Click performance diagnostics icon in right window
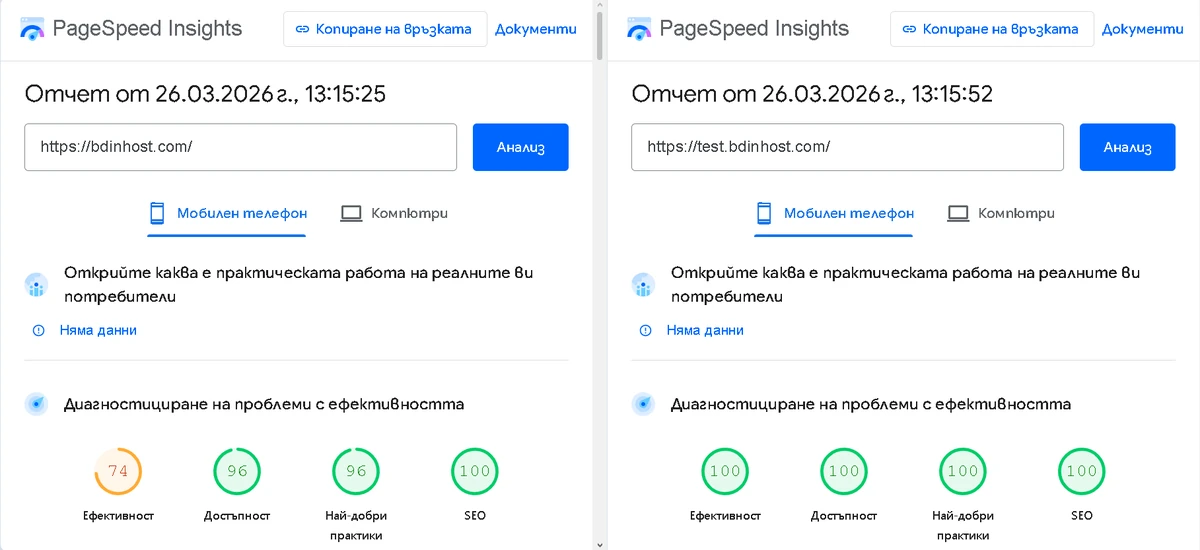 [644, 405]
